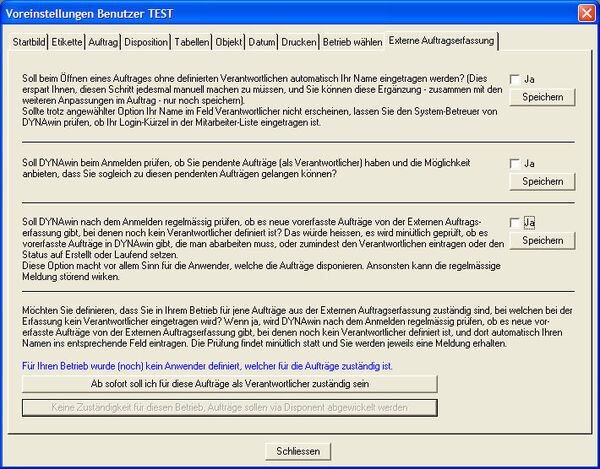Select the Datum tab

pos(263,44)
